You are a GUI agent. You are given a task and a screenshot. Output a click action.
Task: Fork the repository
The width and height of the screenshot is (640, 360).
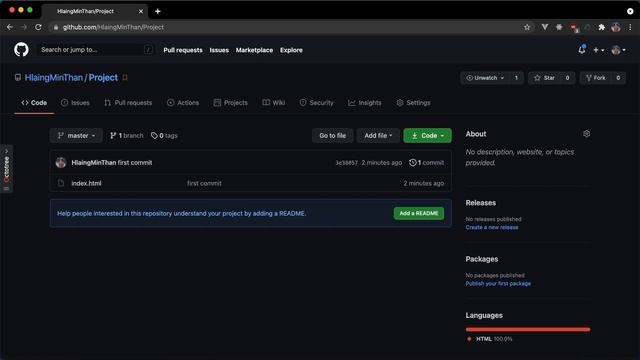pyautogui.click(x=596, y=78)
